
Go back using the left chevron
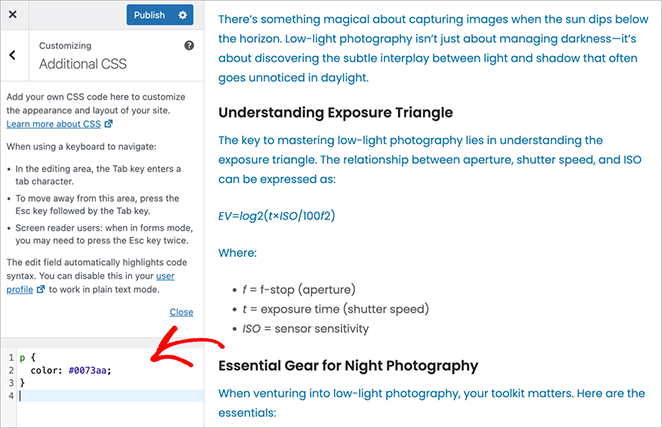point(12,56)
